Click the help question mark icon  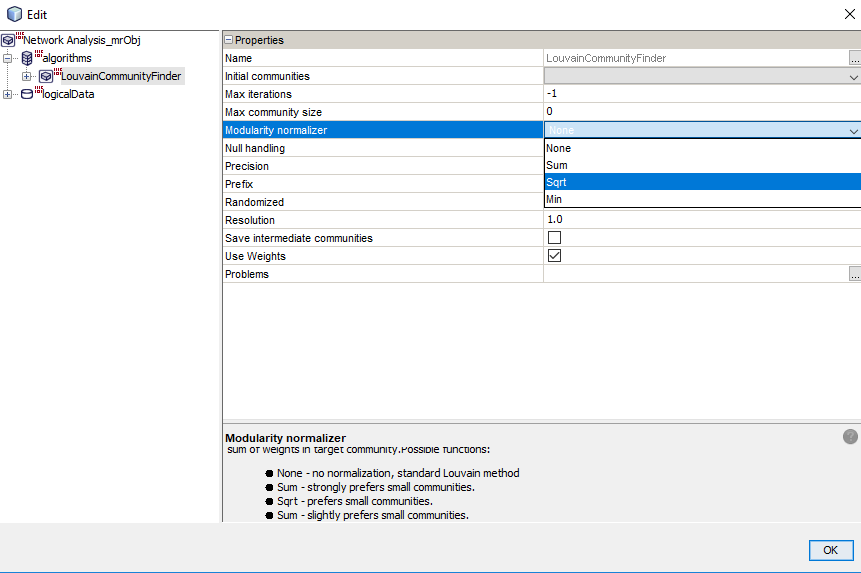[x=850, y=437]
